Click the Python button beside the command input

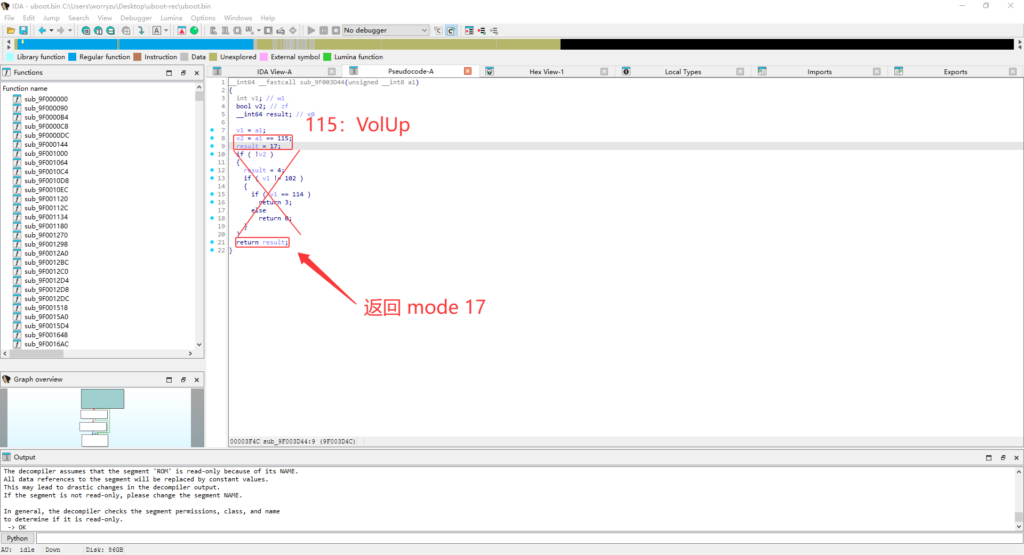[x=18, y=538]
